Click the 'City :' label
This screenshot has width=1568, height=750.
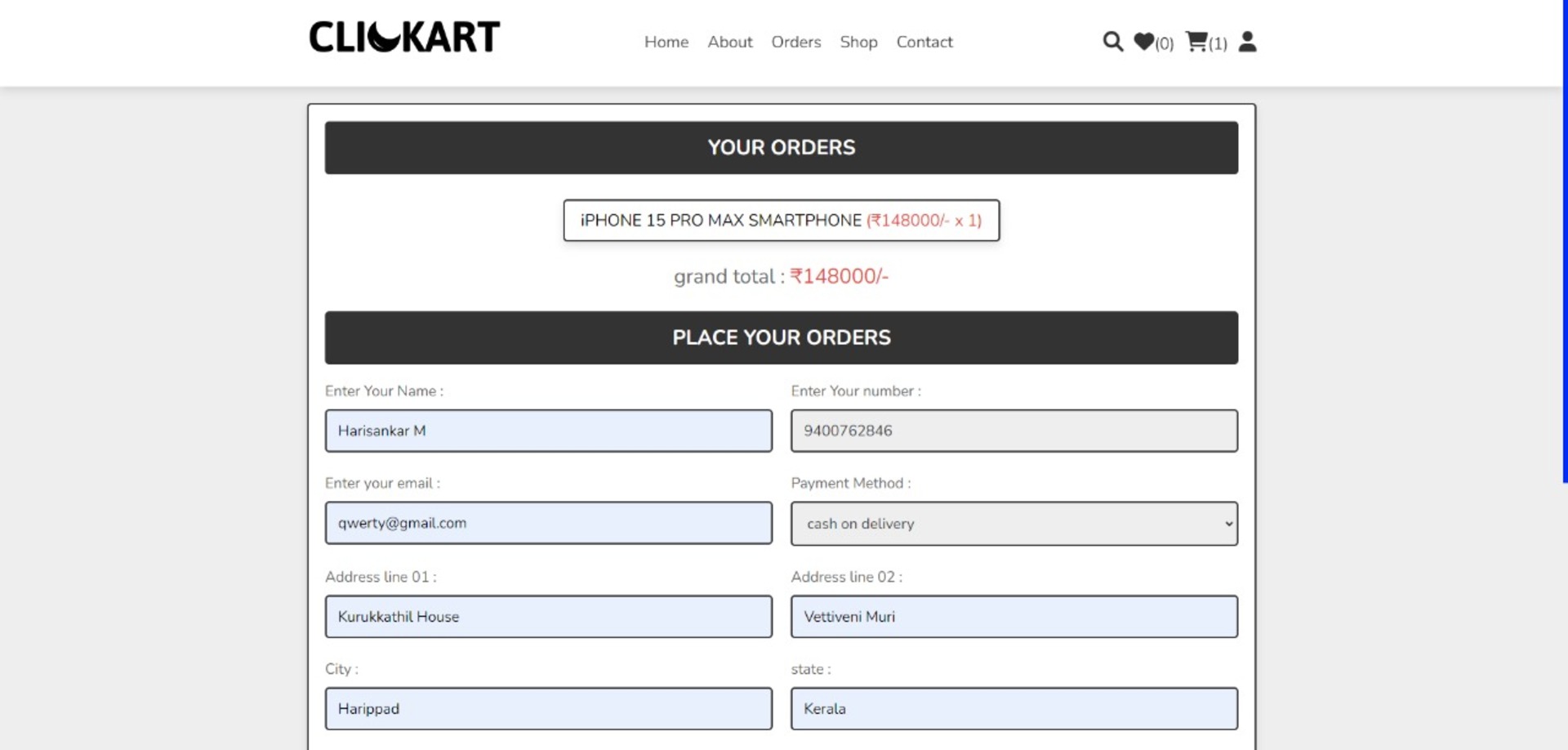pyautogui.click(x=341, y=669)
